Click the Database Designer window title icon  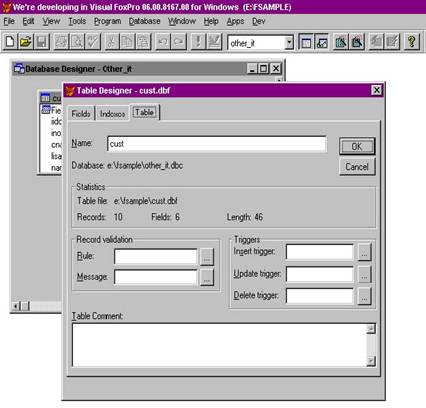point(19,69)
